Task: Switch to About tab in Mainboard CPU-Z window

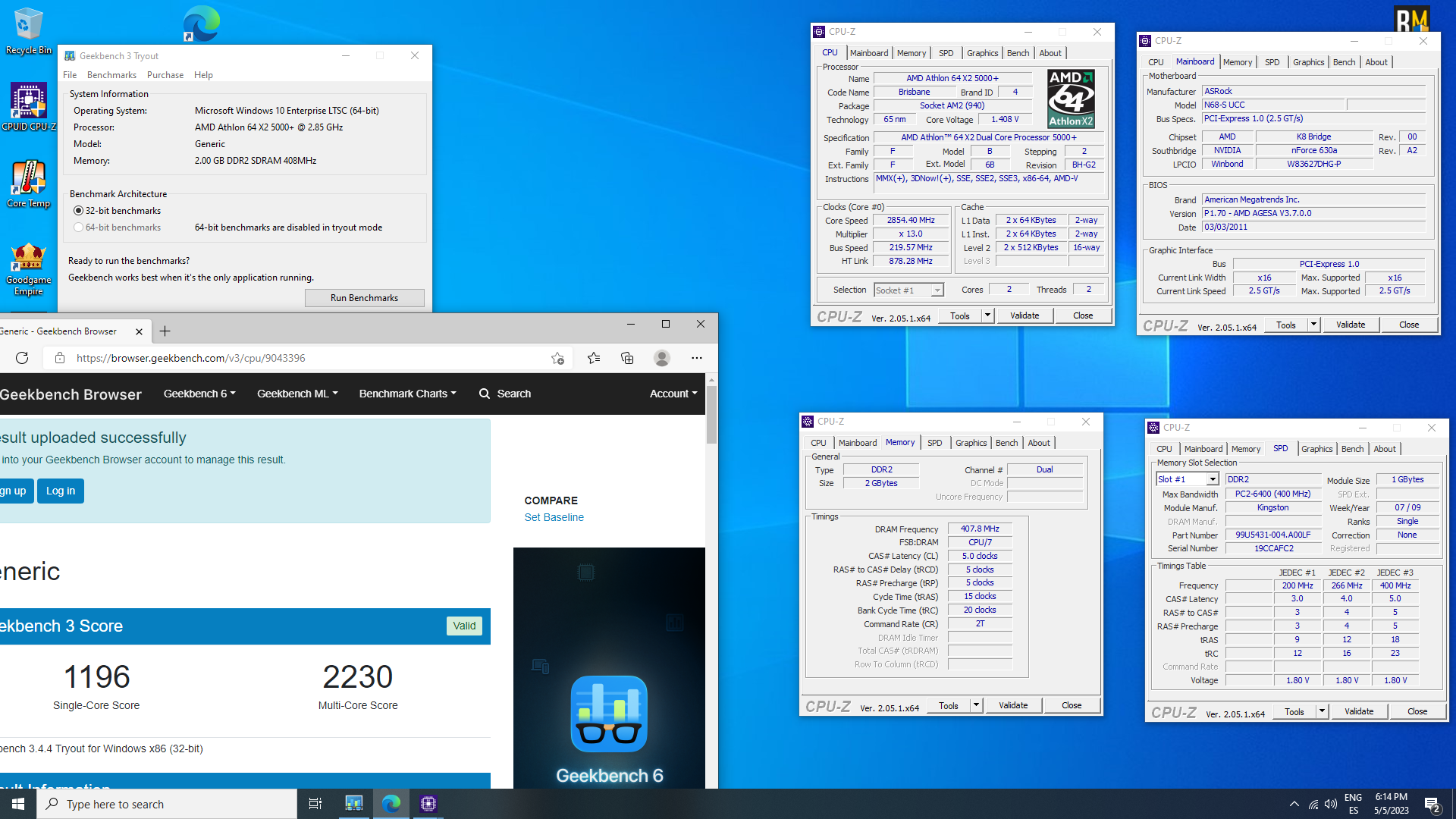Action: [x=1376, y=62]
